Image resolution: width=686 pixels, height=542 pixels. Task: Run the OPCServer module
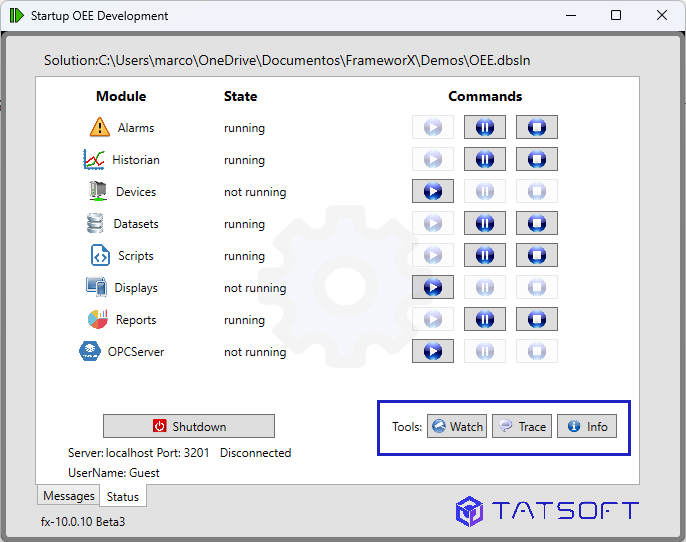pyautogui.click(x=432, y=351)
